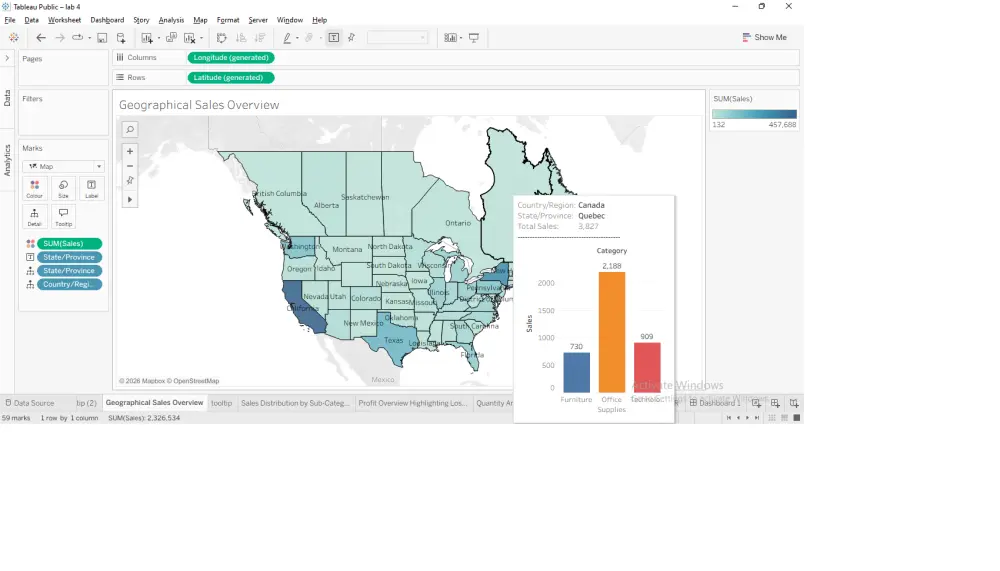The width and height of the screenshot is (1000, 571).
Task: Expand the map tools arrow flyout
Action: (x=130, y=200)
